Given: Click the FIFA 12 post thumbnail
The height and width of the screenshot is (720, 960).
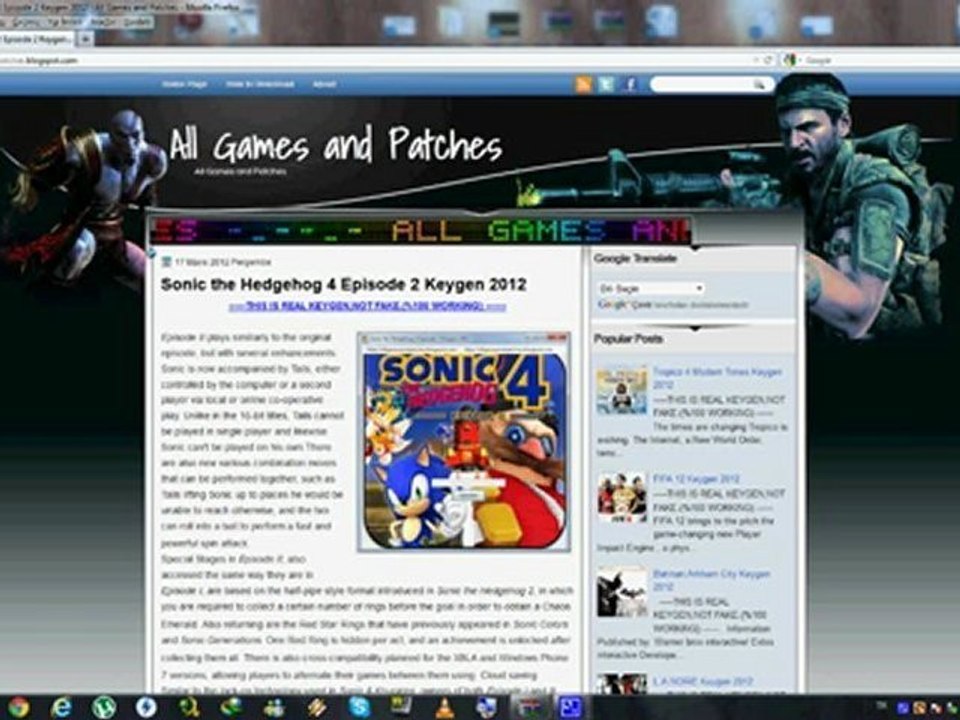Looking at the screenshot, I should [622, 497].
